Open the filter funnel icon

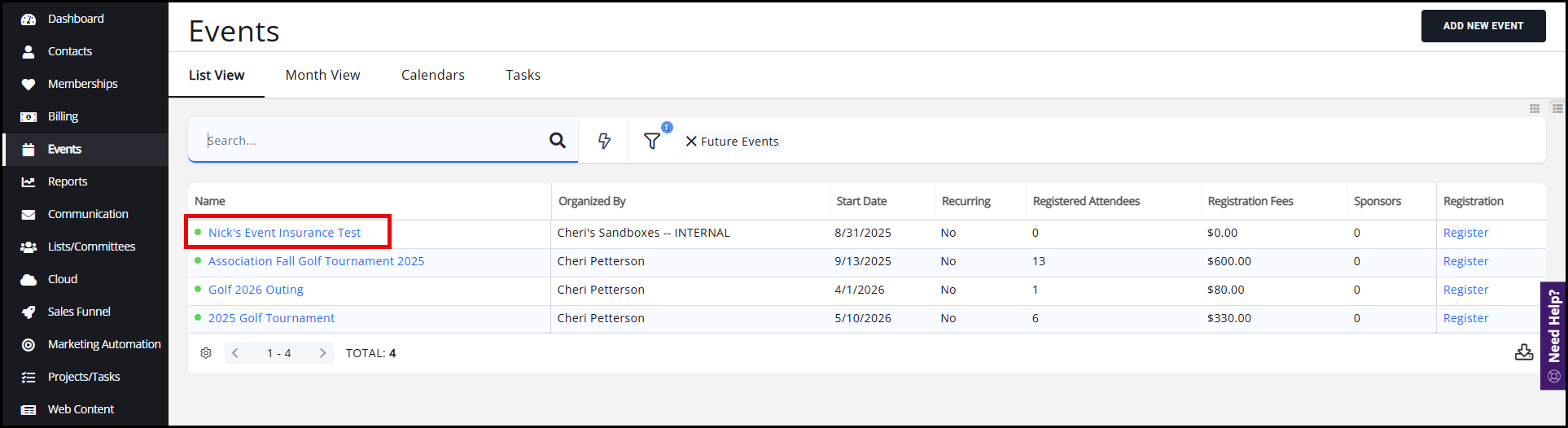[x=652, y=142]
